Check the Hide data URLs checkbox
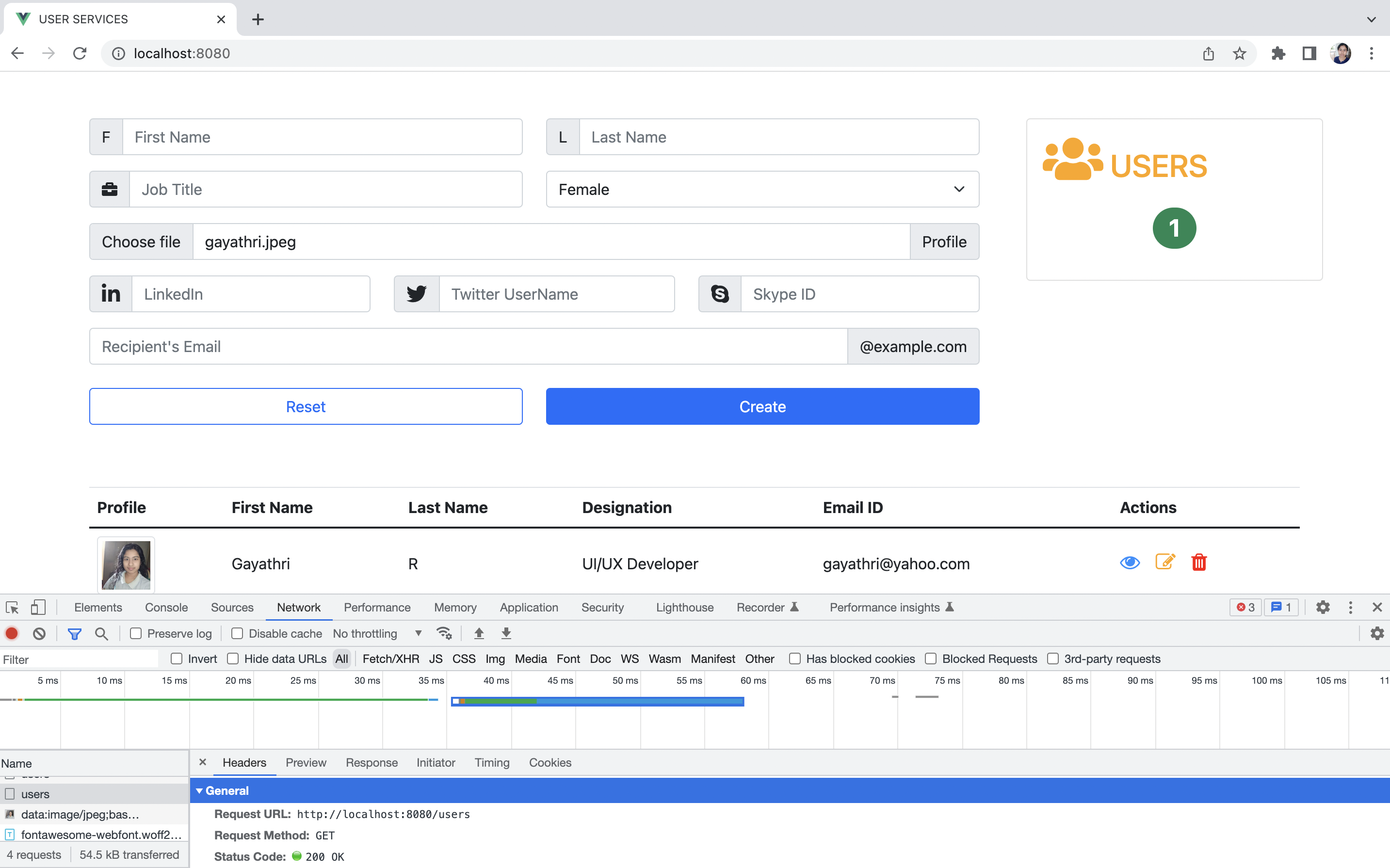Screen dimensions: 1390x868 point(232,659)
